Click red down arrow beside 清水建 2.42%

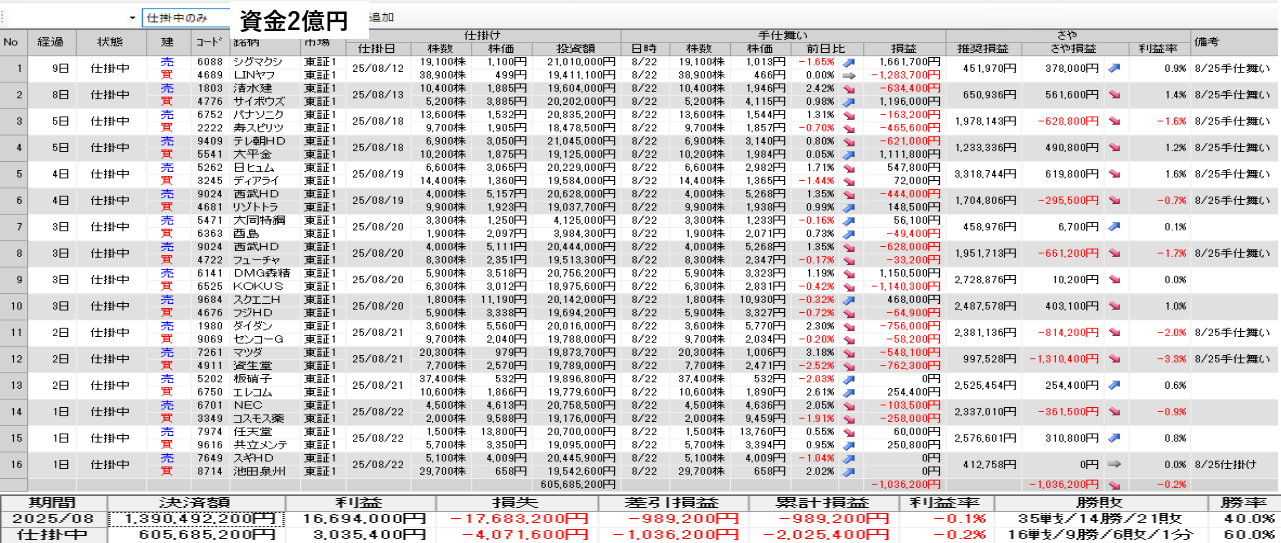[x=849, y=88]
